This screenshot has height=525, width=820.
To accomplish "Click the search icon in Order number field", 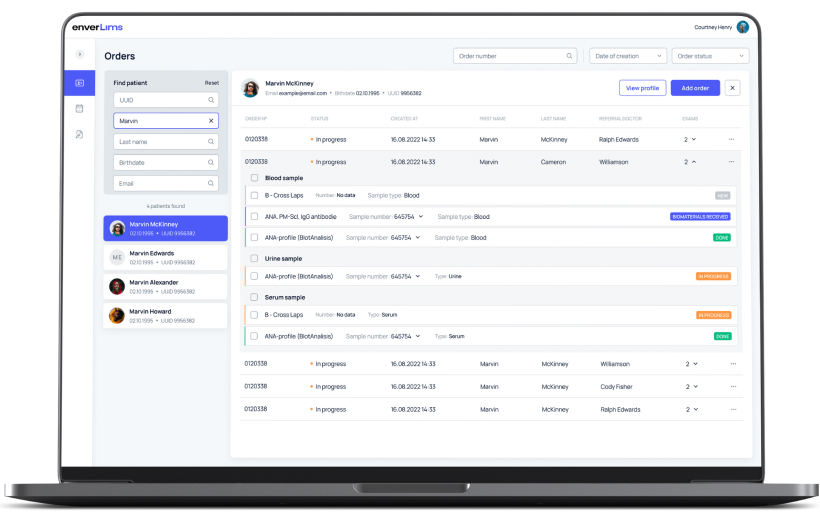I will pos(570,56).
